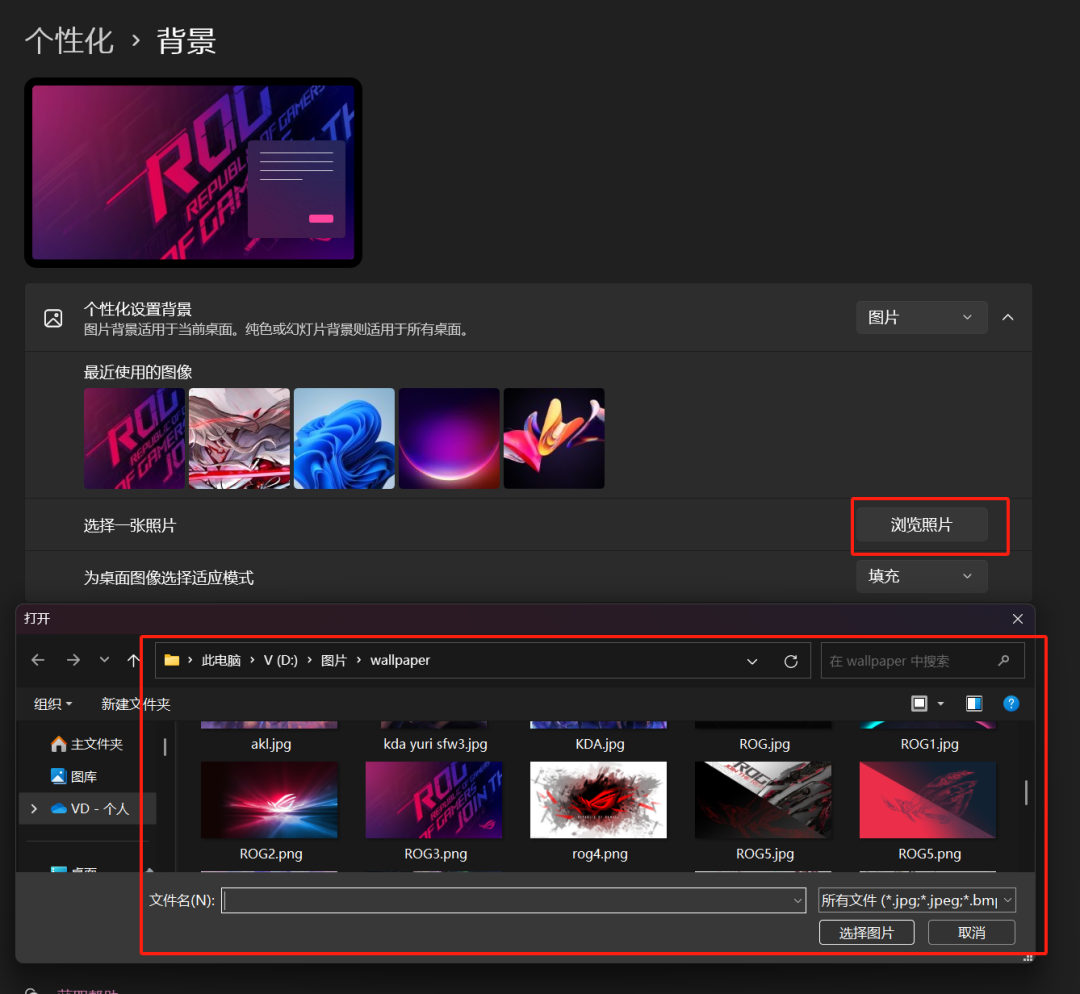Click the ROG.jpg file name
This screenshot has width=1080, height=994.
pyautogui.click(x=765, y=744)
